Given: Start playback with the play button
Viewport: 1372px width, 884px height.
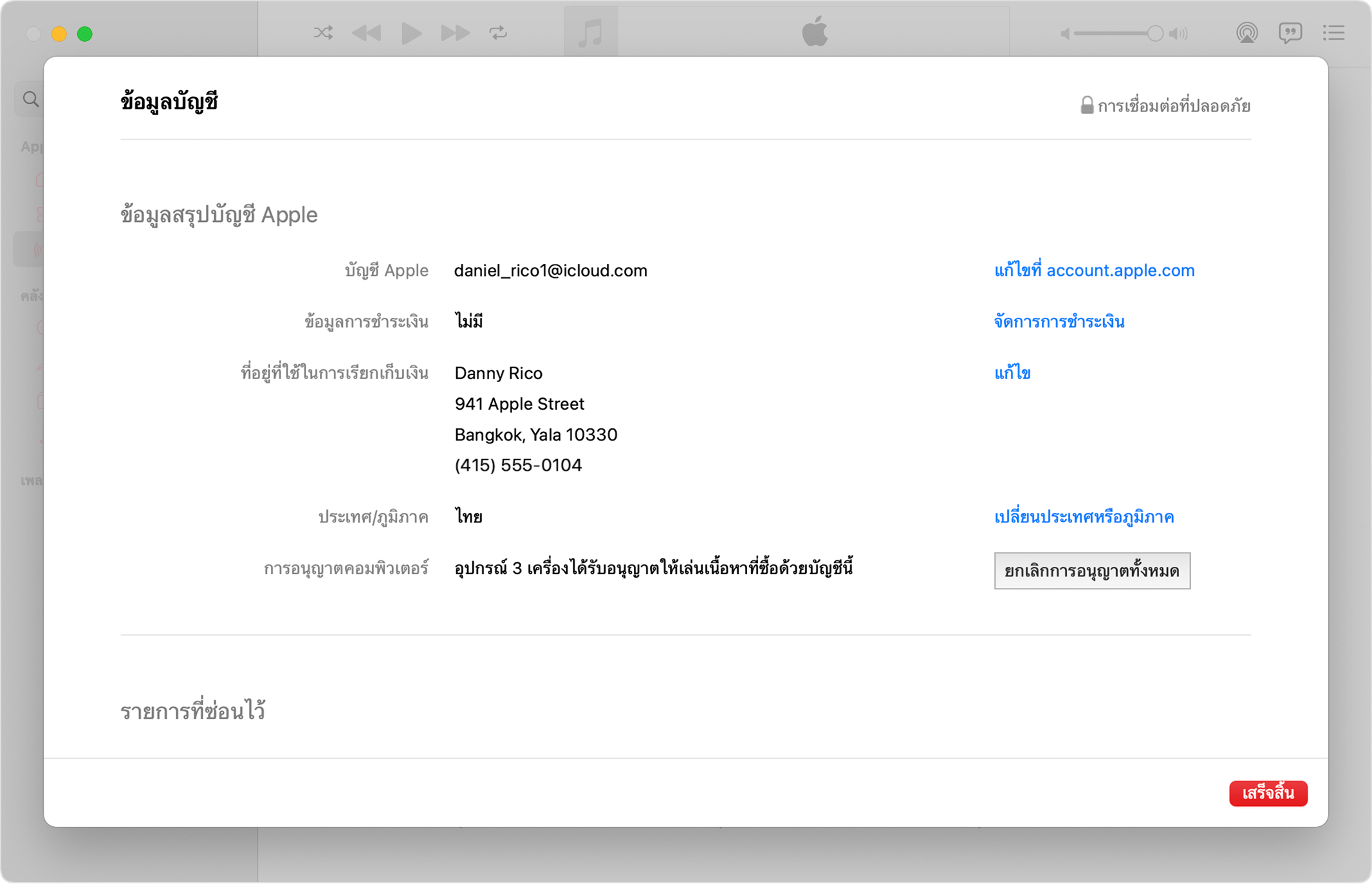Looking at the screenshot, I should click(x=411, y=33).
